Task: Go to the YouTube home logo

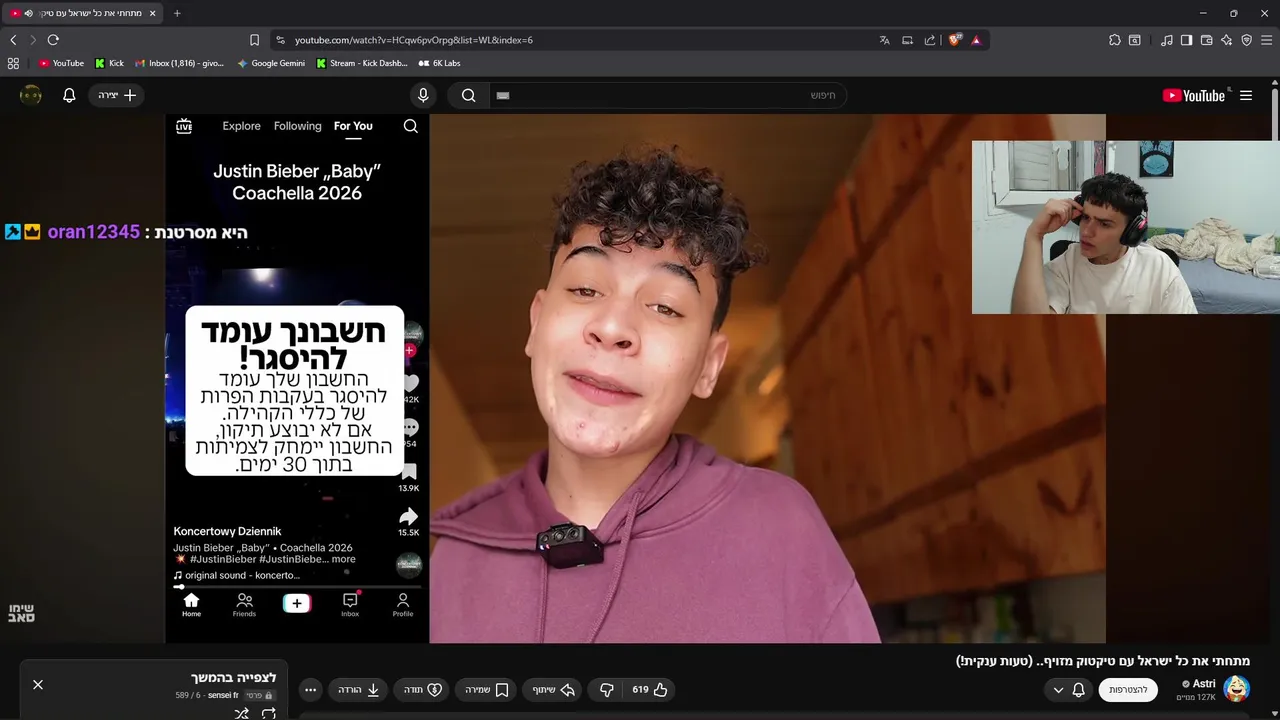Action: click(1194, 95)
